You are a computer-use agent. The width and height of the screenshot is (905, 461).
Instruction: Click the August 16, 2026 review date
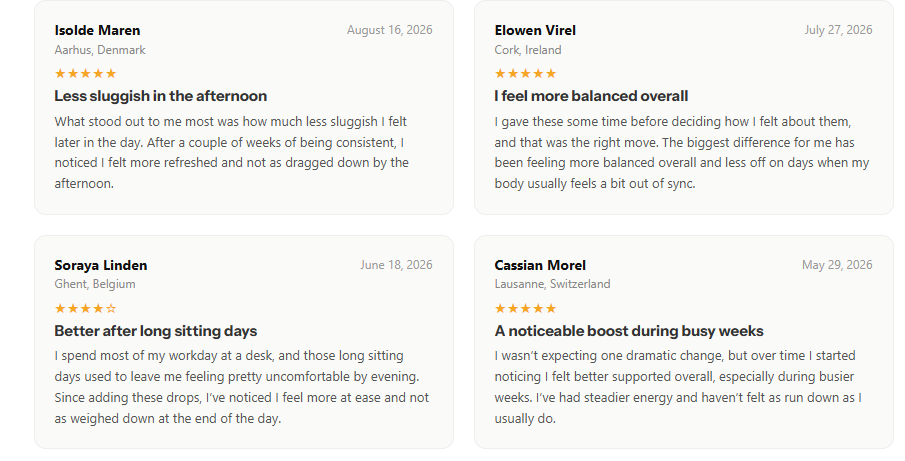pos(390,29)
